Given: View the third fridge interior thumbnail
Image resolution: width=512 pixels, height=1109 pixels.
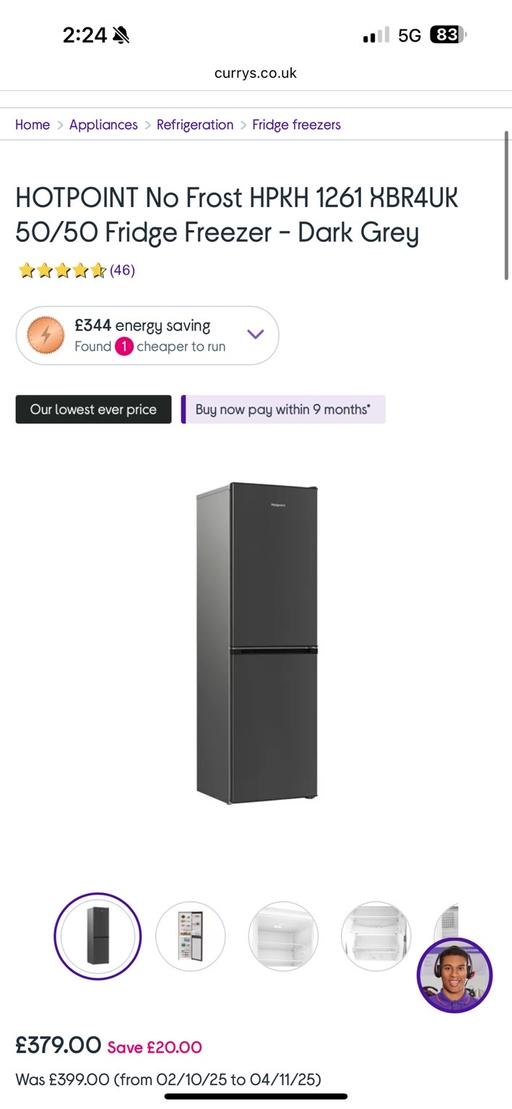Looking at the screenshot, I should [283, 936].
